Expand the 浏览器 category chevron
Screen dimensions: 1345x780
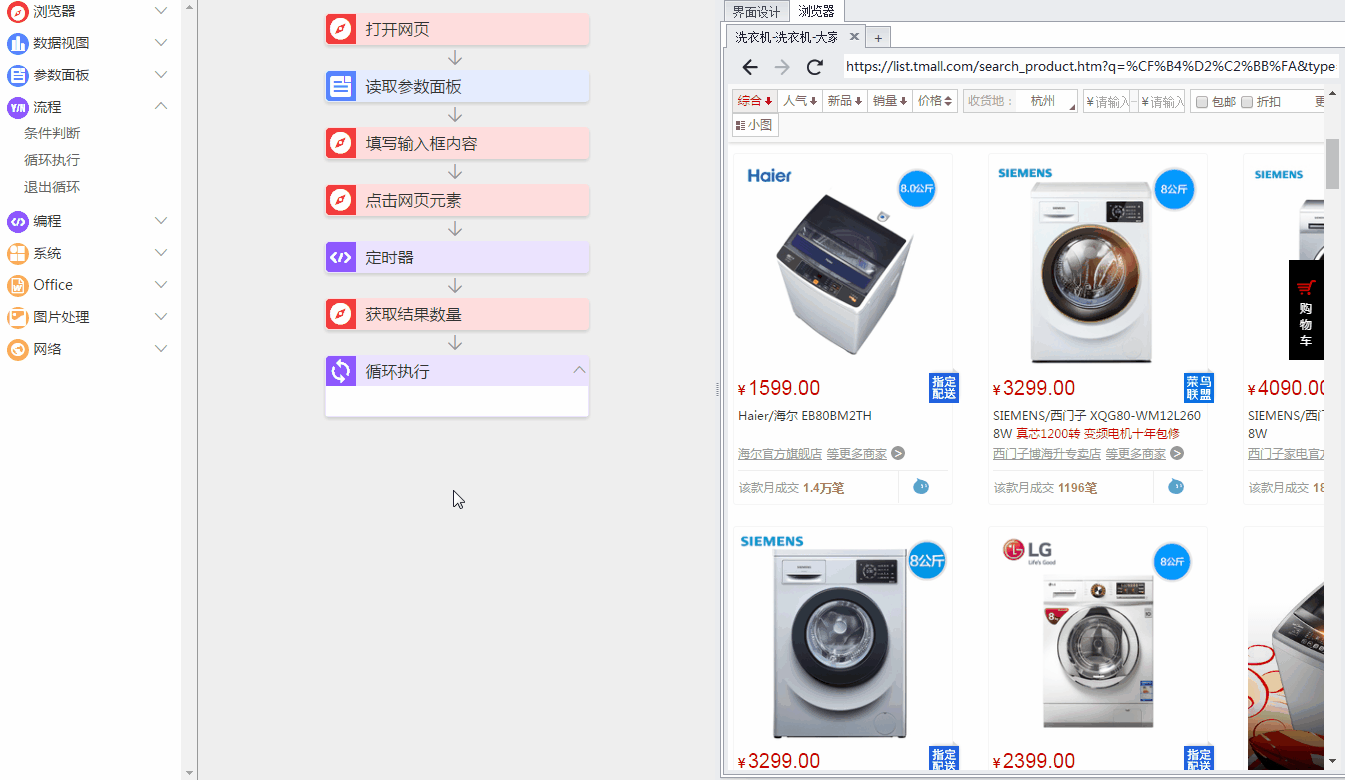161,11
